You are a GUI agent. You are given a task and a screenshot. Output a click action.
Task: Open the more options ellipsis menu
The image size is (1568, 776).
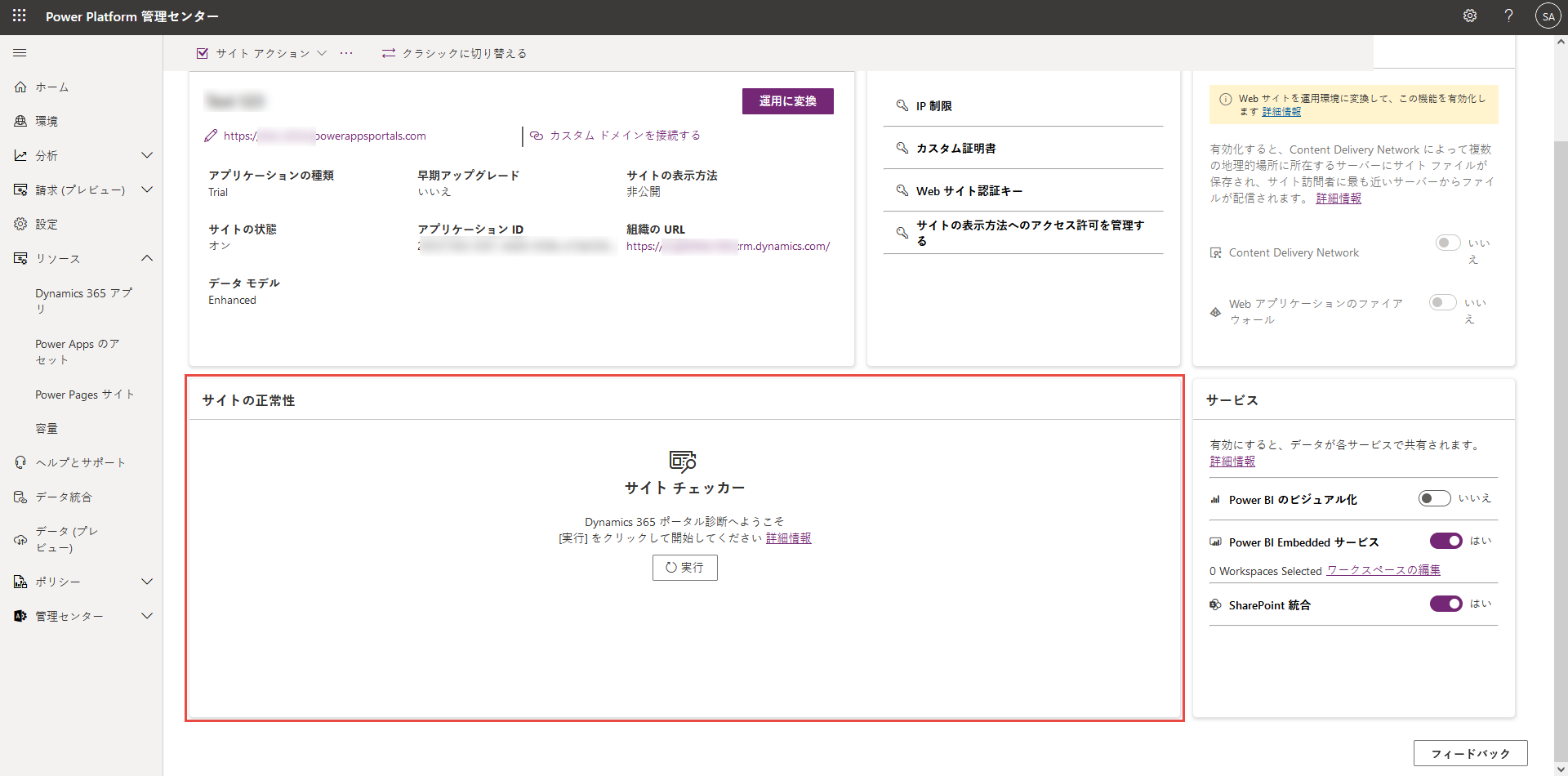click(346, 53)
